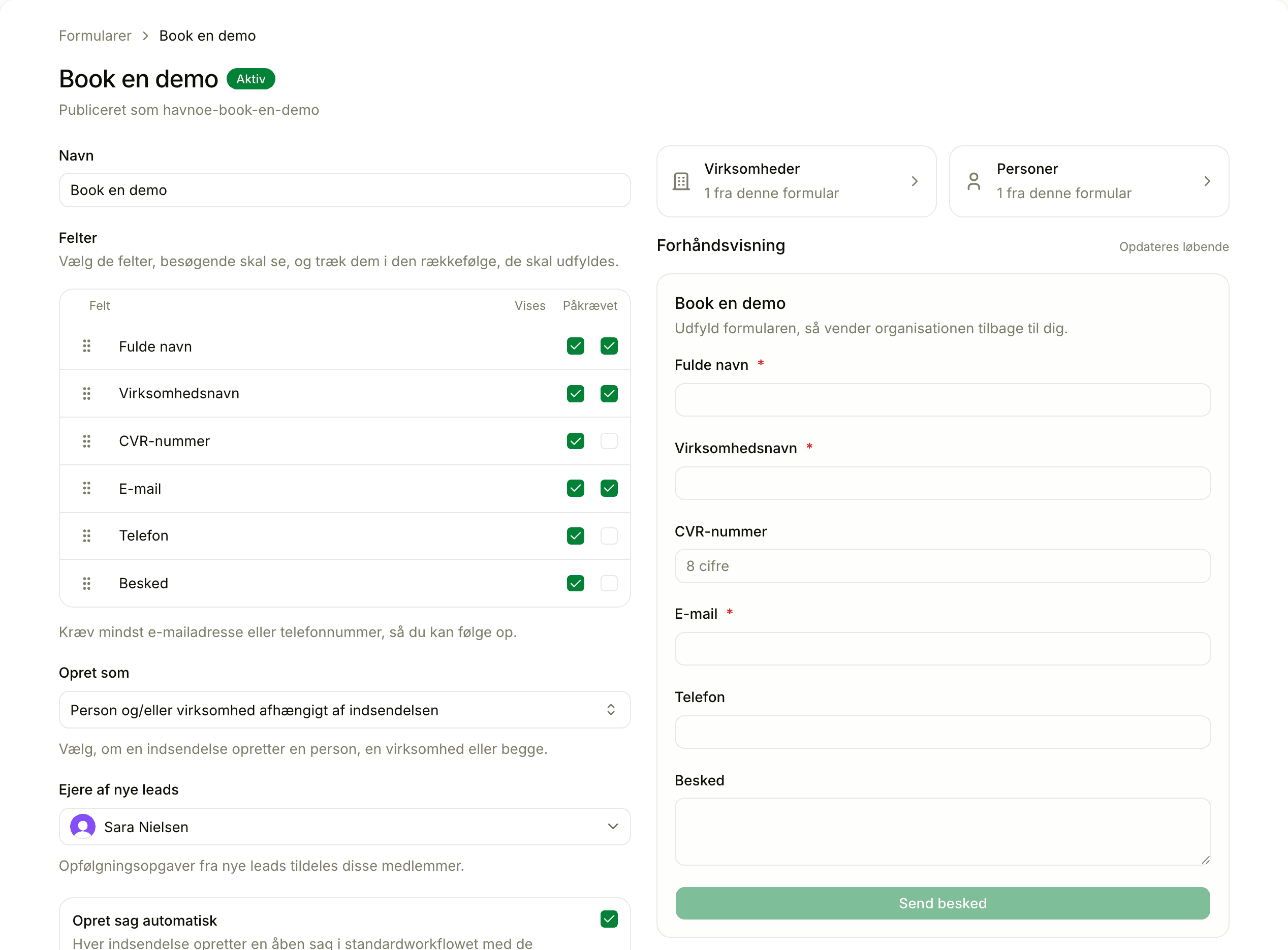1288x950 pixels.
Task: Go back to Formularer breadcrumb
Action: [95, 36]
